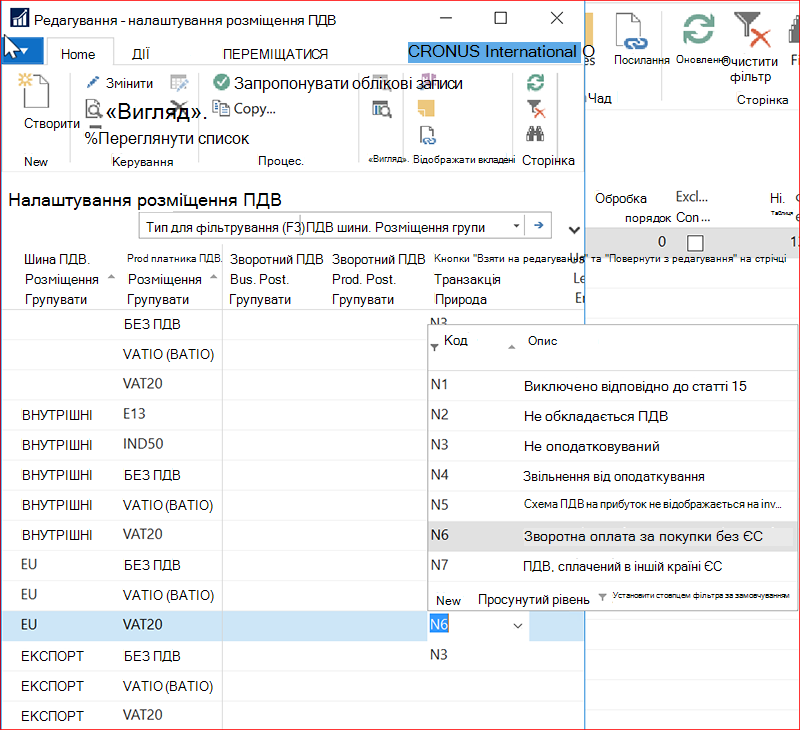Expand the filter field dropdown arrow

[x=516, y=226]
